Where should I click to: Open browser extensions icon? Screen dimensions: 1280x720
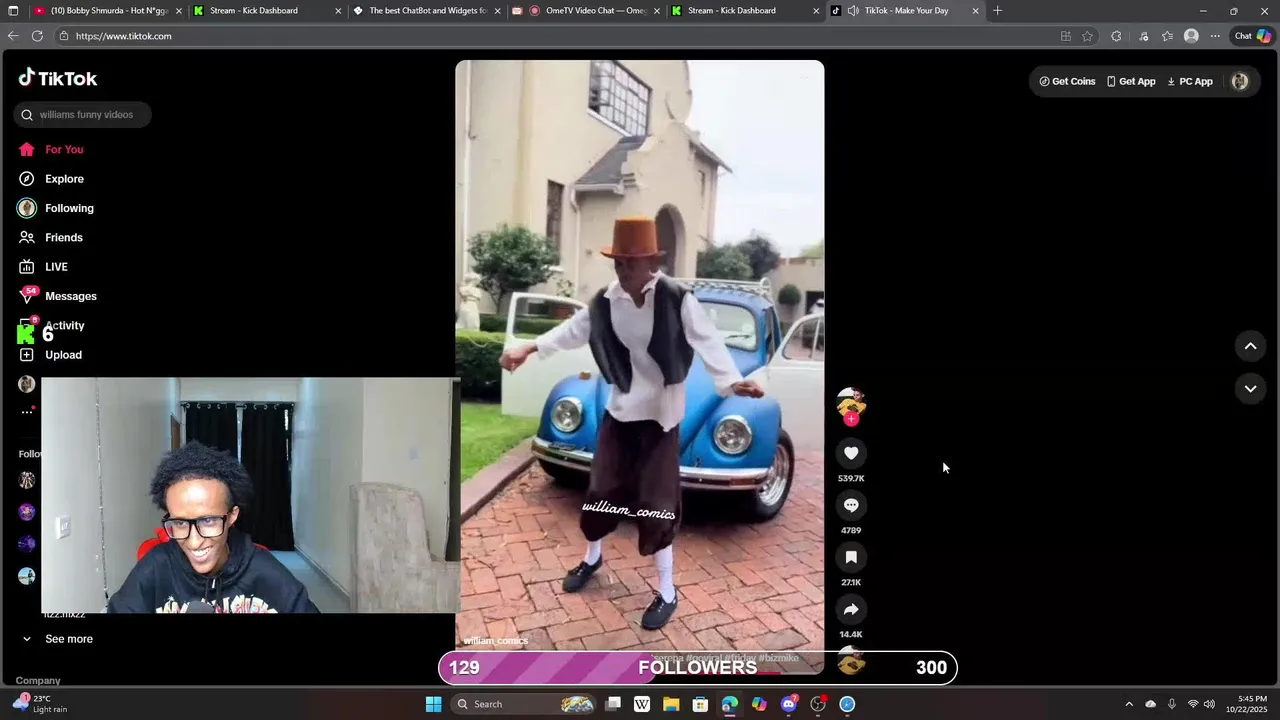(x=1116, y=36)
